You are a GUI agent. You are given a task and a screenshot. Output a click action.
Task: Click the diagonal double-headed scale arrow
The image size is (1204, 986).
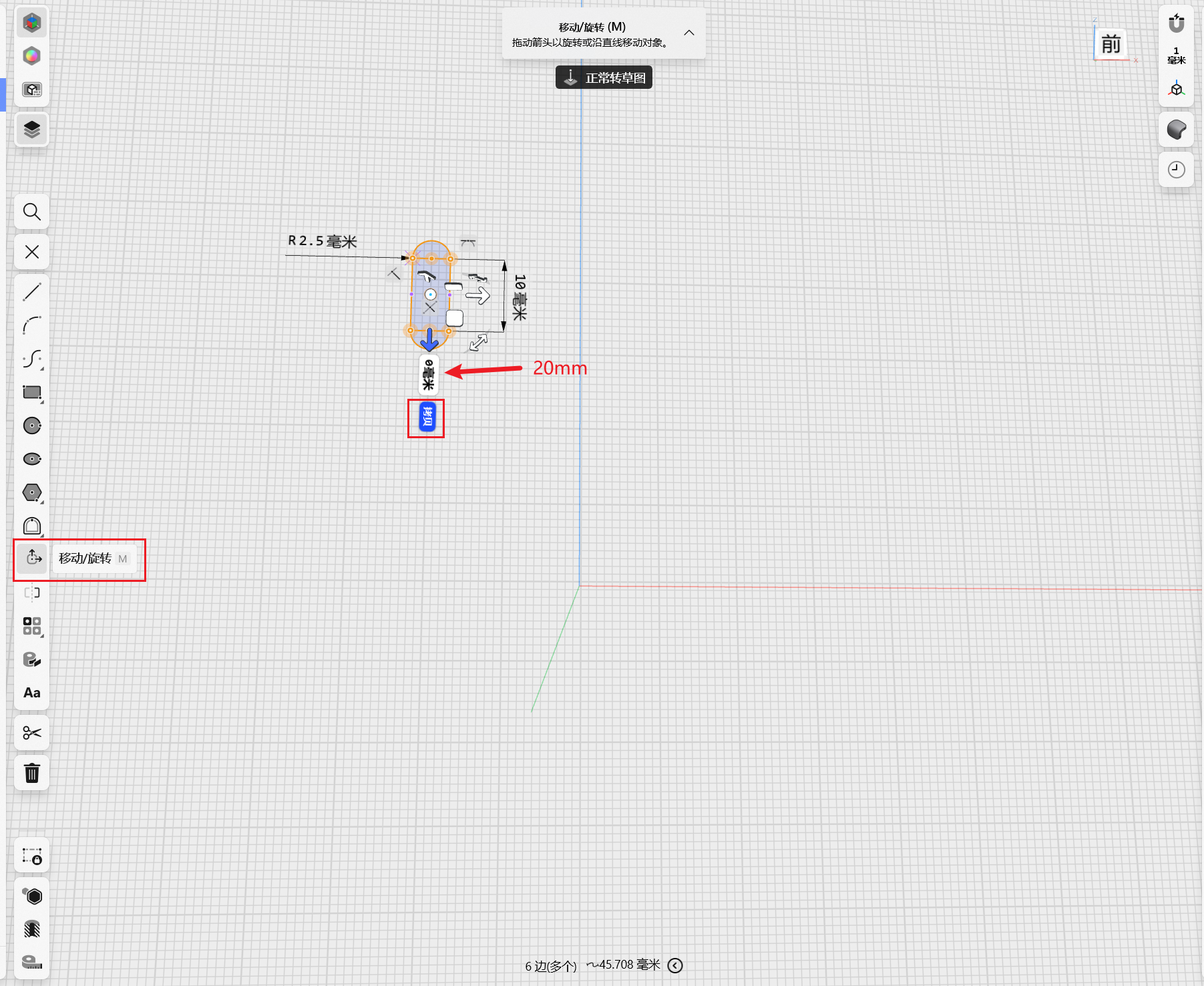pyautogui.click(x=478, y=343)
